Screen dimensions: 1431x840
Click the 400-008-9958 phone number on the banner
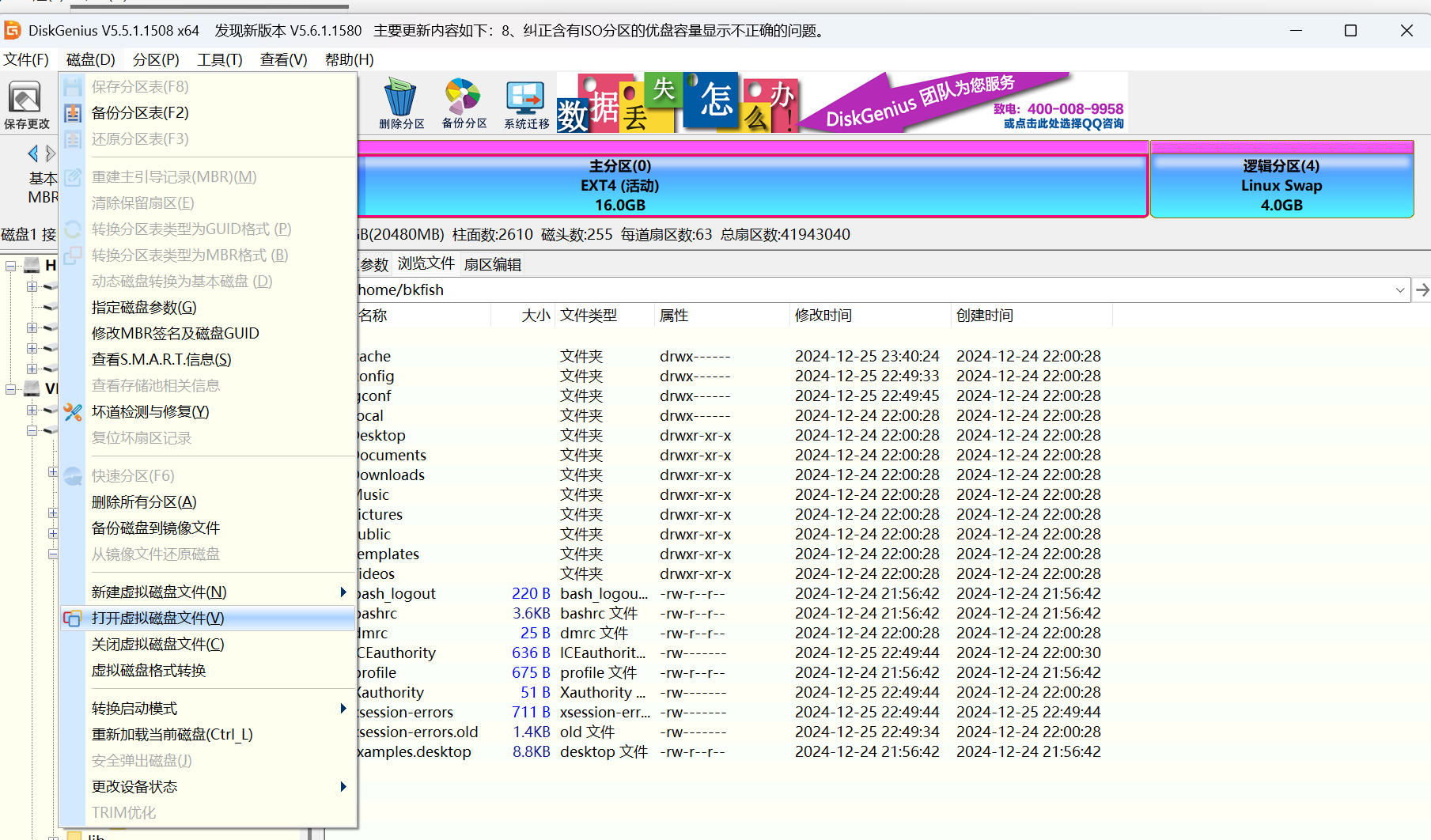pos(1075,109)
